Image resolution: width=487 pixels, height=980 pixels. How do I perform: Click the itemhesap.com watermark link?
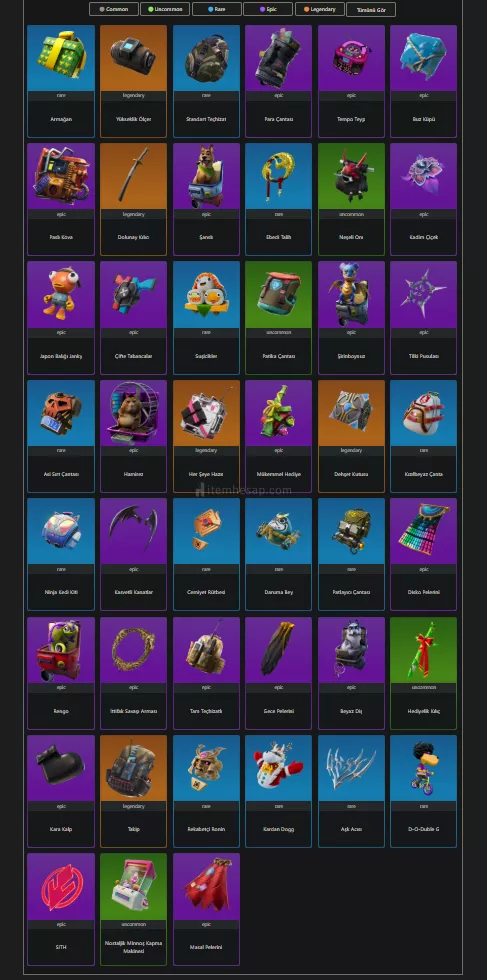pyautogui.click(x=243, y=490)
